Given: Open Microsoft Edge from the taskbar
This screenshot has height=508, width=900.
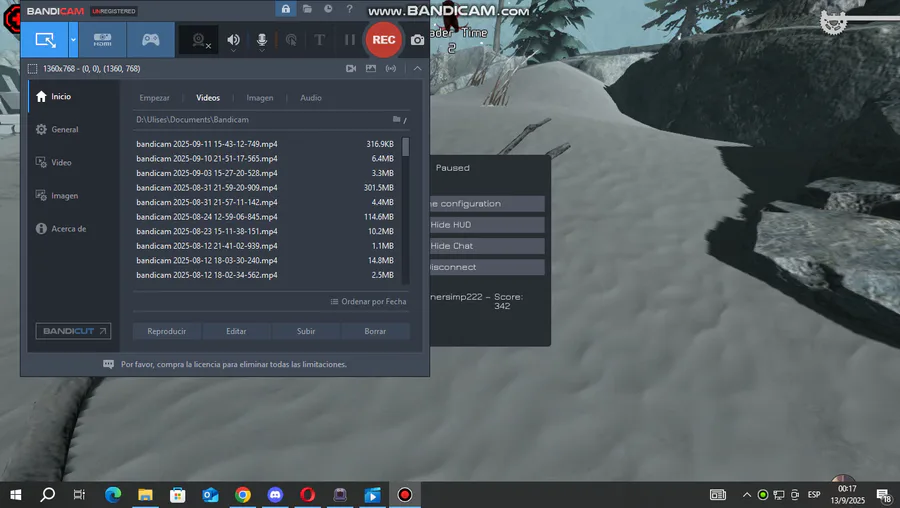Looking at the screenshot, I should click(x=113, y=495).
